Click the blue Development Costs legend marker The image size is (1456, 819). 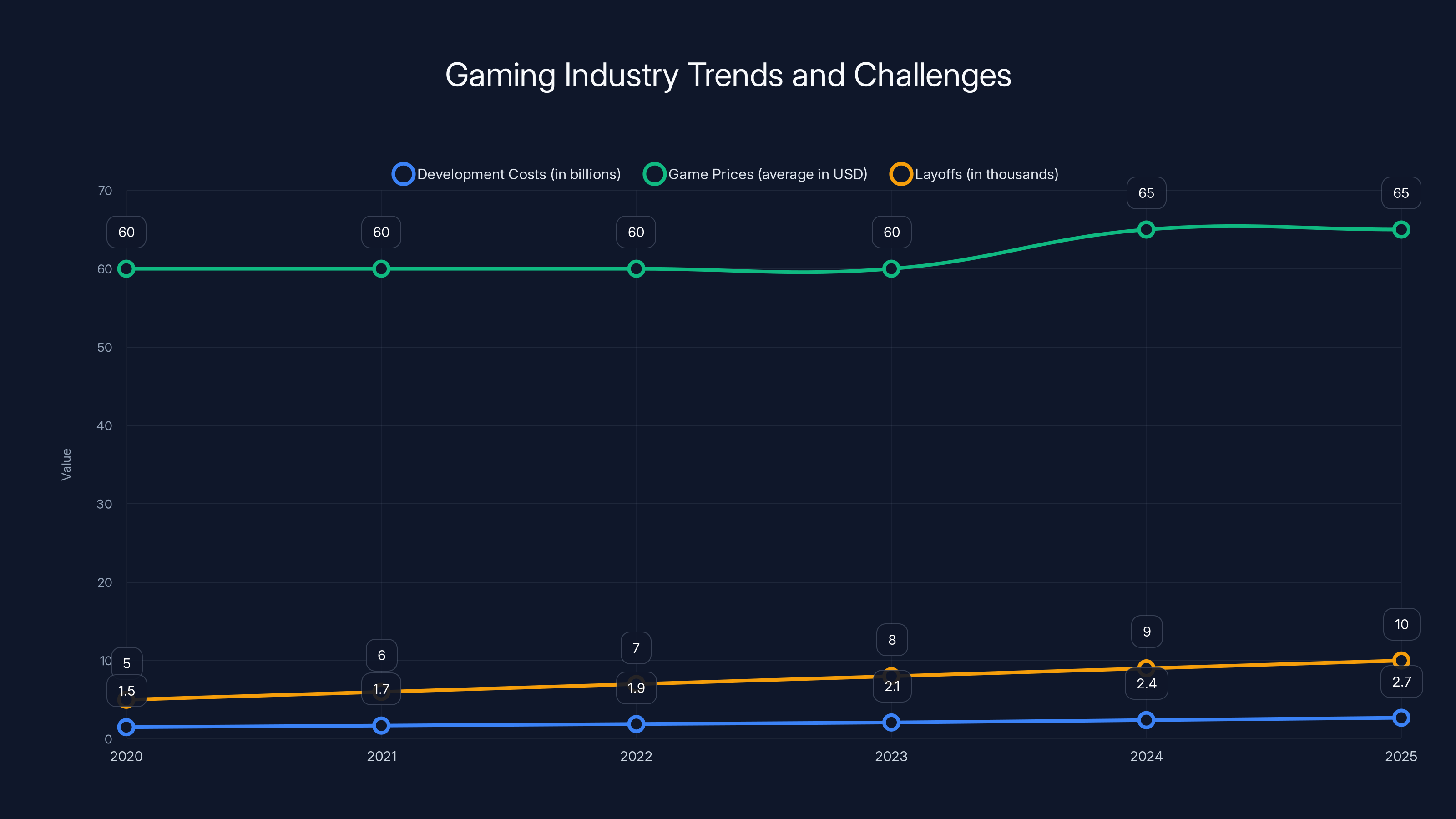[404, 174]
